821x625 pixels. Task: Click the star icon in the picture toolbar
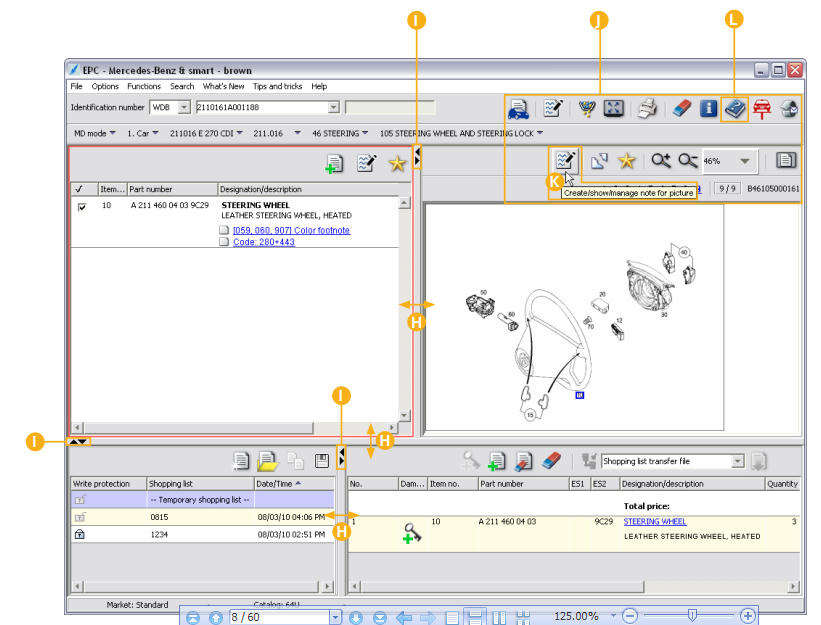pyautogui.click(x=627, y=161)
